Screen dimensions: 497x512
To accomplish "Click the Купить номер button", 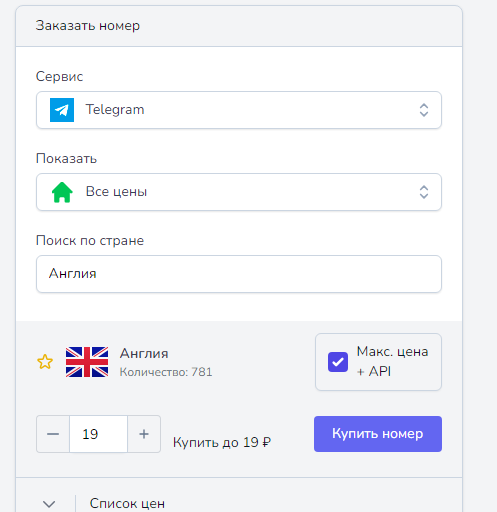I will (378, 434).
